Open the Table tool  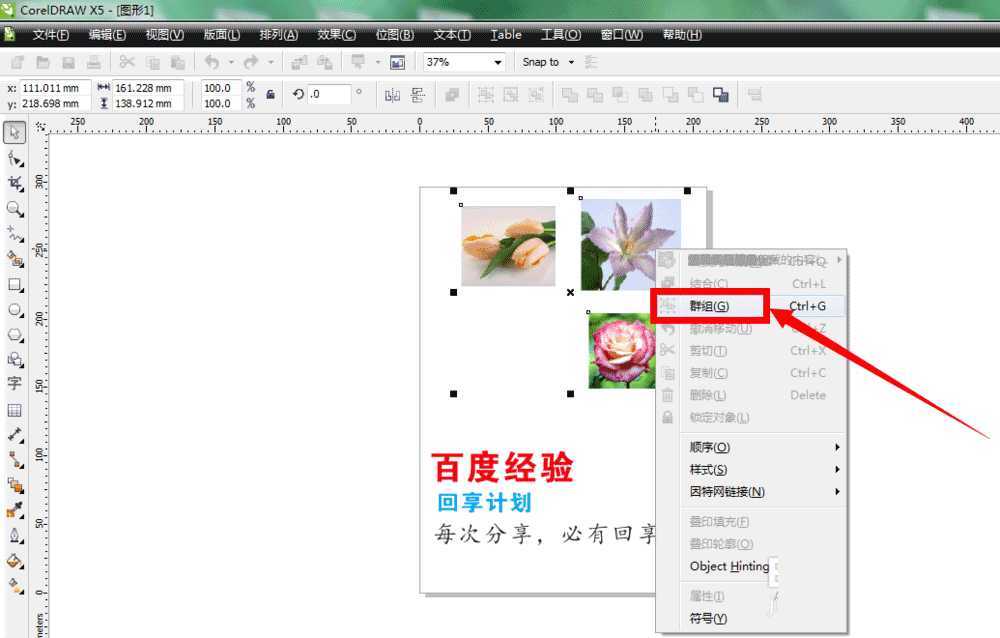coord(14,410)
